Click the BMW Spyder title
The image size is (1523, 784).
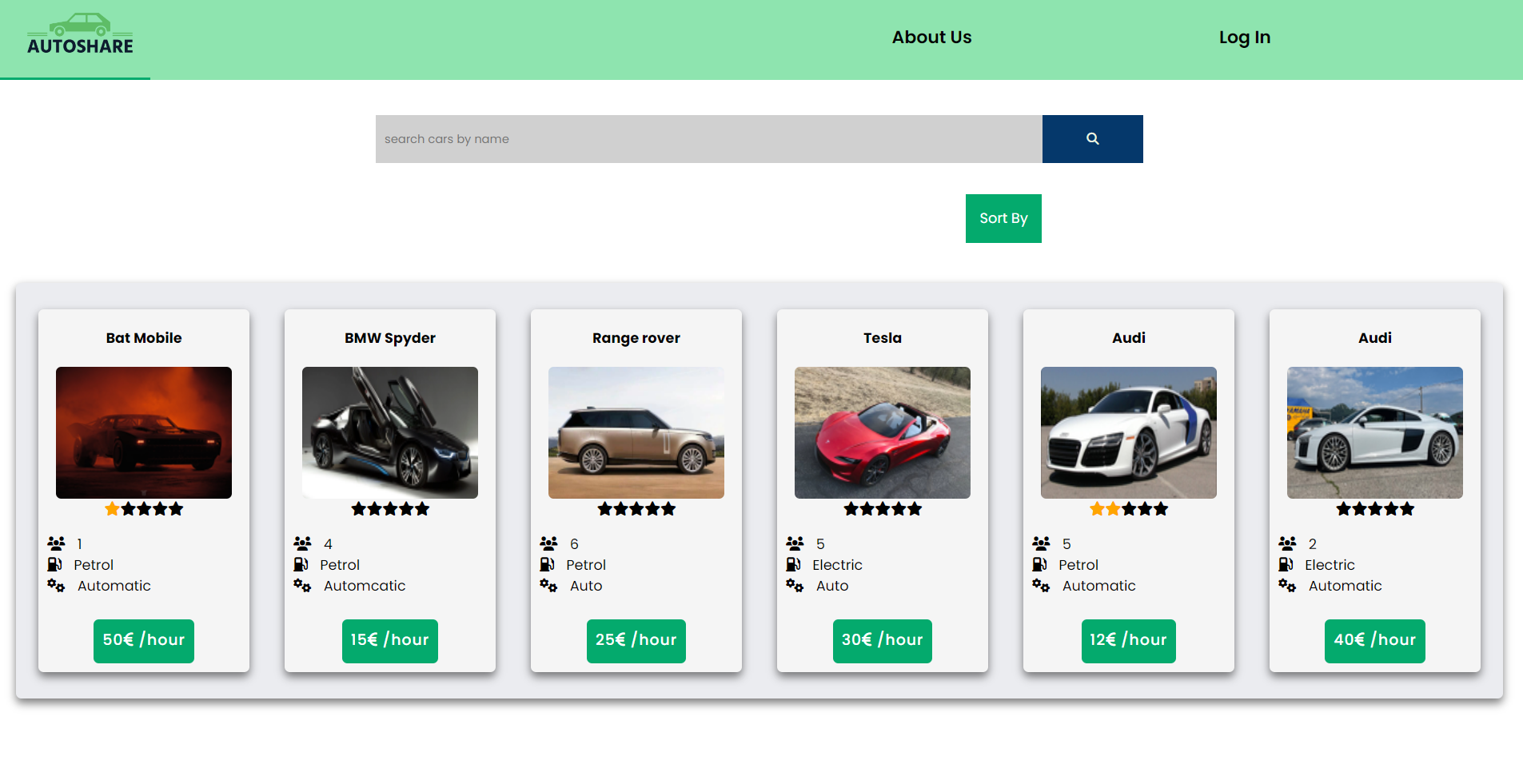pyautogui.click(x=390, y=338)
